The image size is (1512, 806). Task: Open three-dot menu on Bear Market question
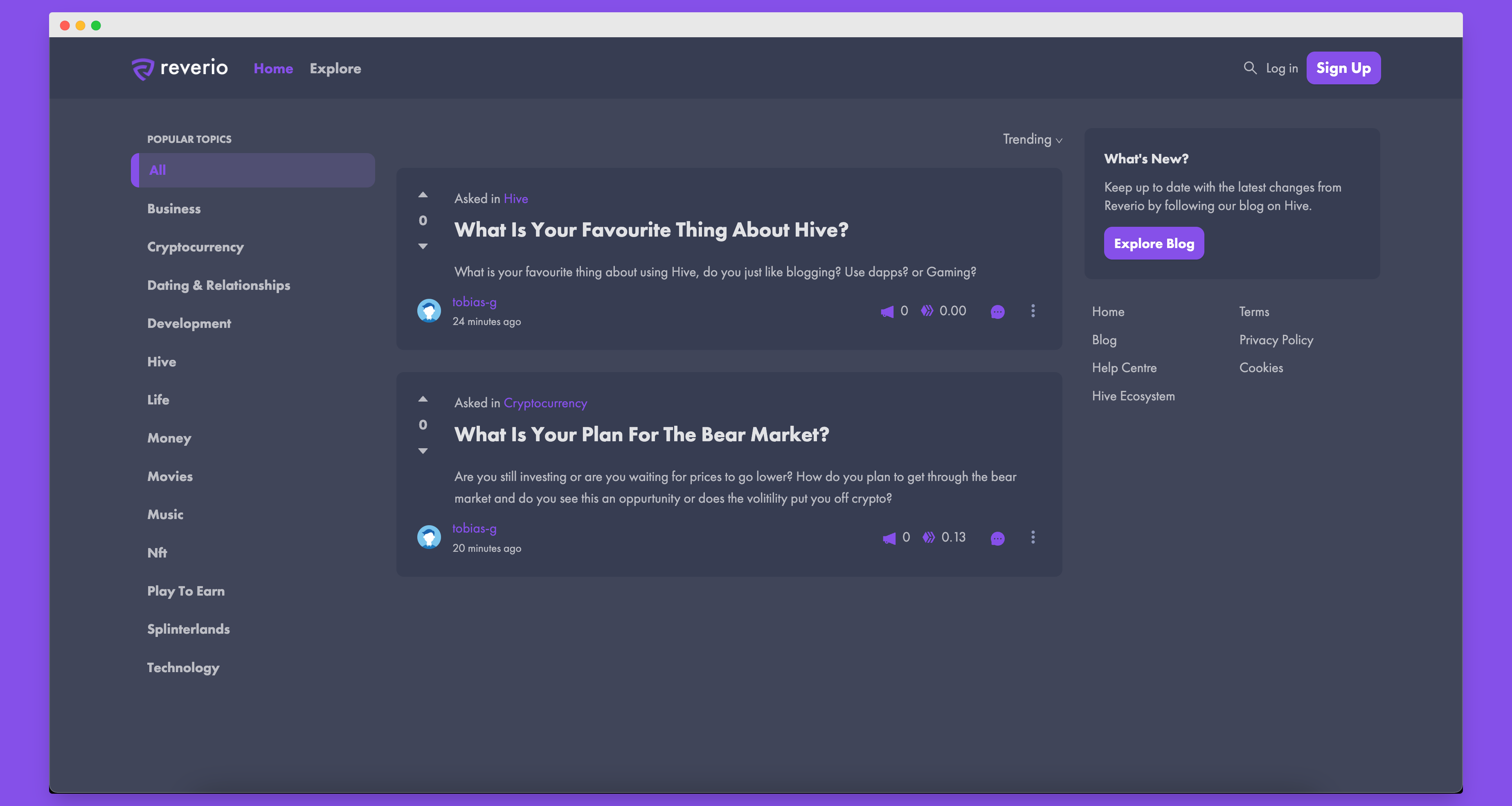pyautogui.click(x=1033, y=537)
